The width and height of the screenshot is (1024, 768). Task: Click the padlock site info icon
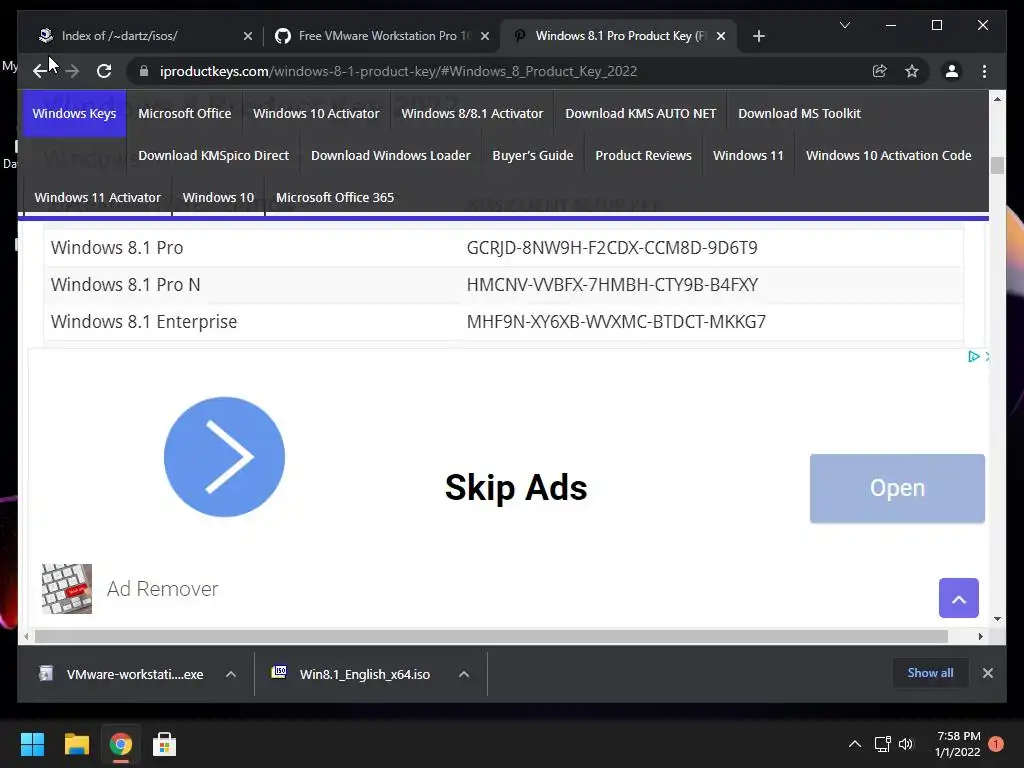coord(144,71)
